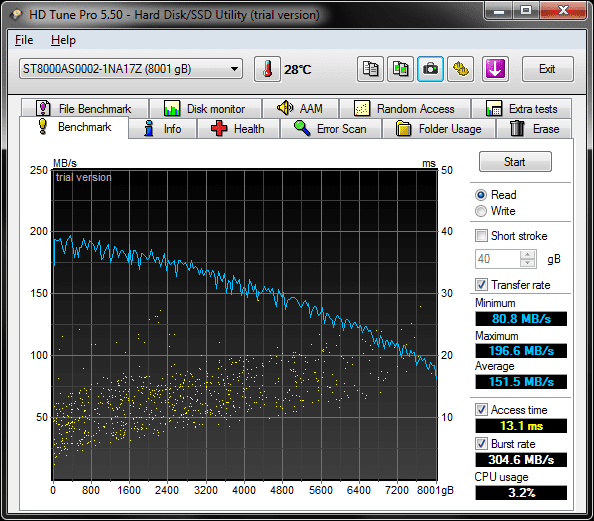Copy screenshot to clipboard icon
Screen dimensions: 594x521
click(x=400, y=69)
